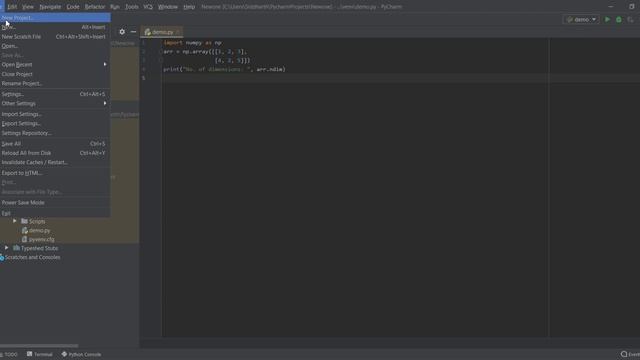Open the VCS menu
Viewport: 640px width, 360px height.
148,7
